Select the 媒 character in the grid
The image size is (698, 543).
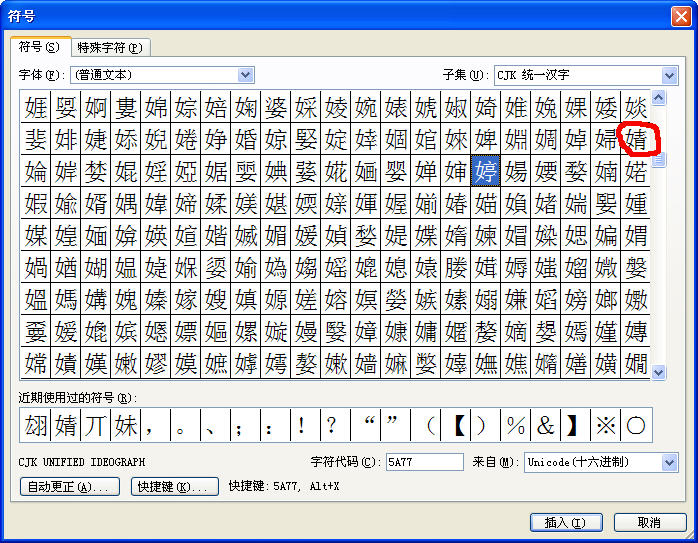coord(36,235)
